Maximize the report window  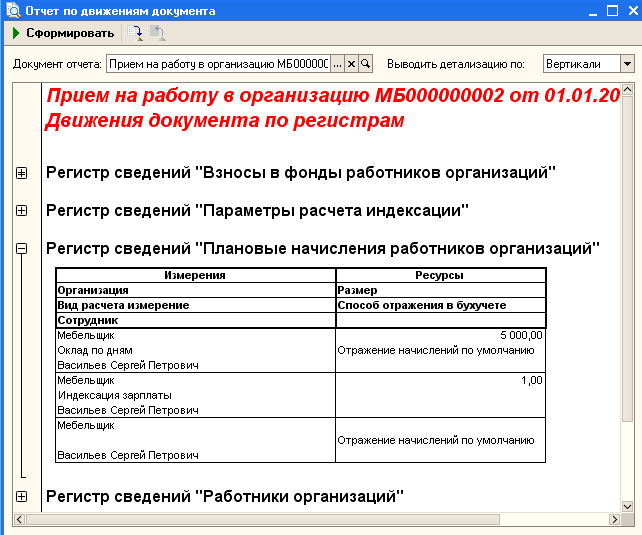click(x=612, y=11)
